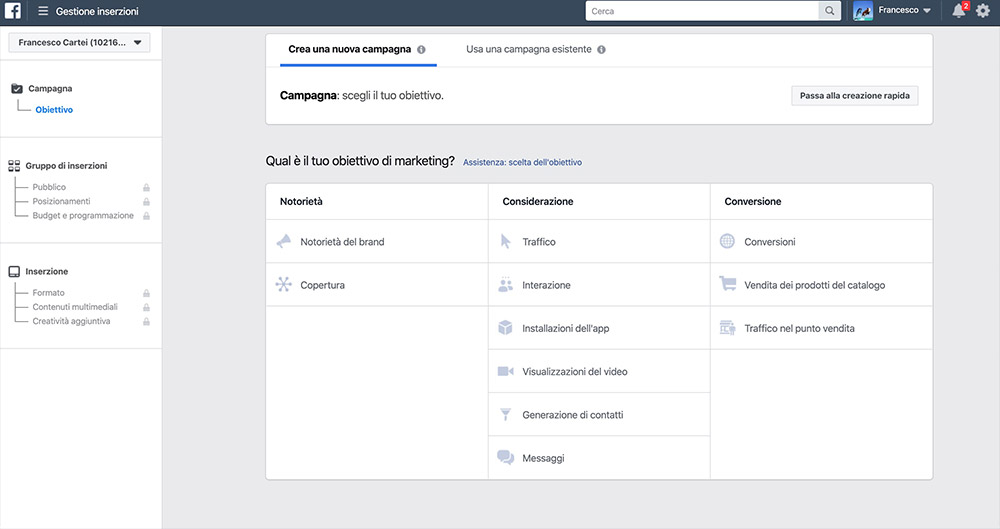
Task: Expand the Francesco Cartei account dropdown
Action: [x=79, y=43]
